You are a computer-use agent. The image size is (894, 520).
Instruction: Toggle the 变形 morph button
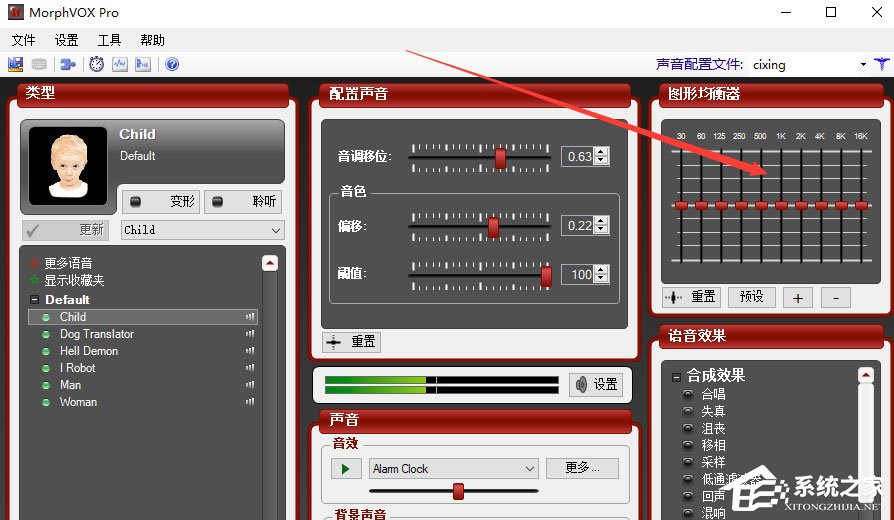point(160,201)
